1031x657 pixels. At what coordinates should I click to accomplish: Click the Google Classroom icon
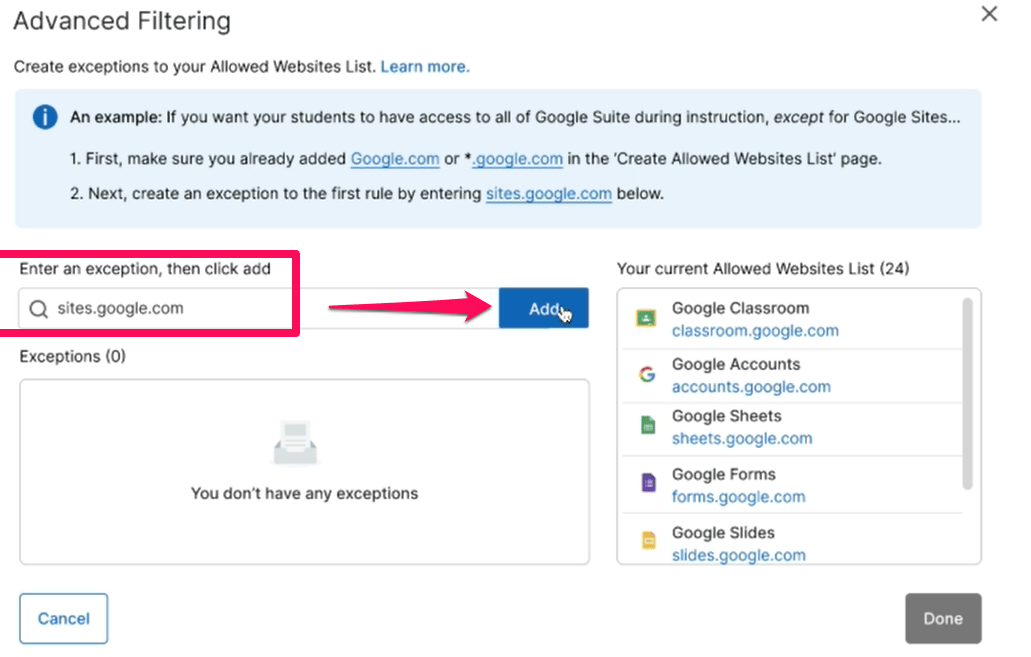[x=646, y=319]
